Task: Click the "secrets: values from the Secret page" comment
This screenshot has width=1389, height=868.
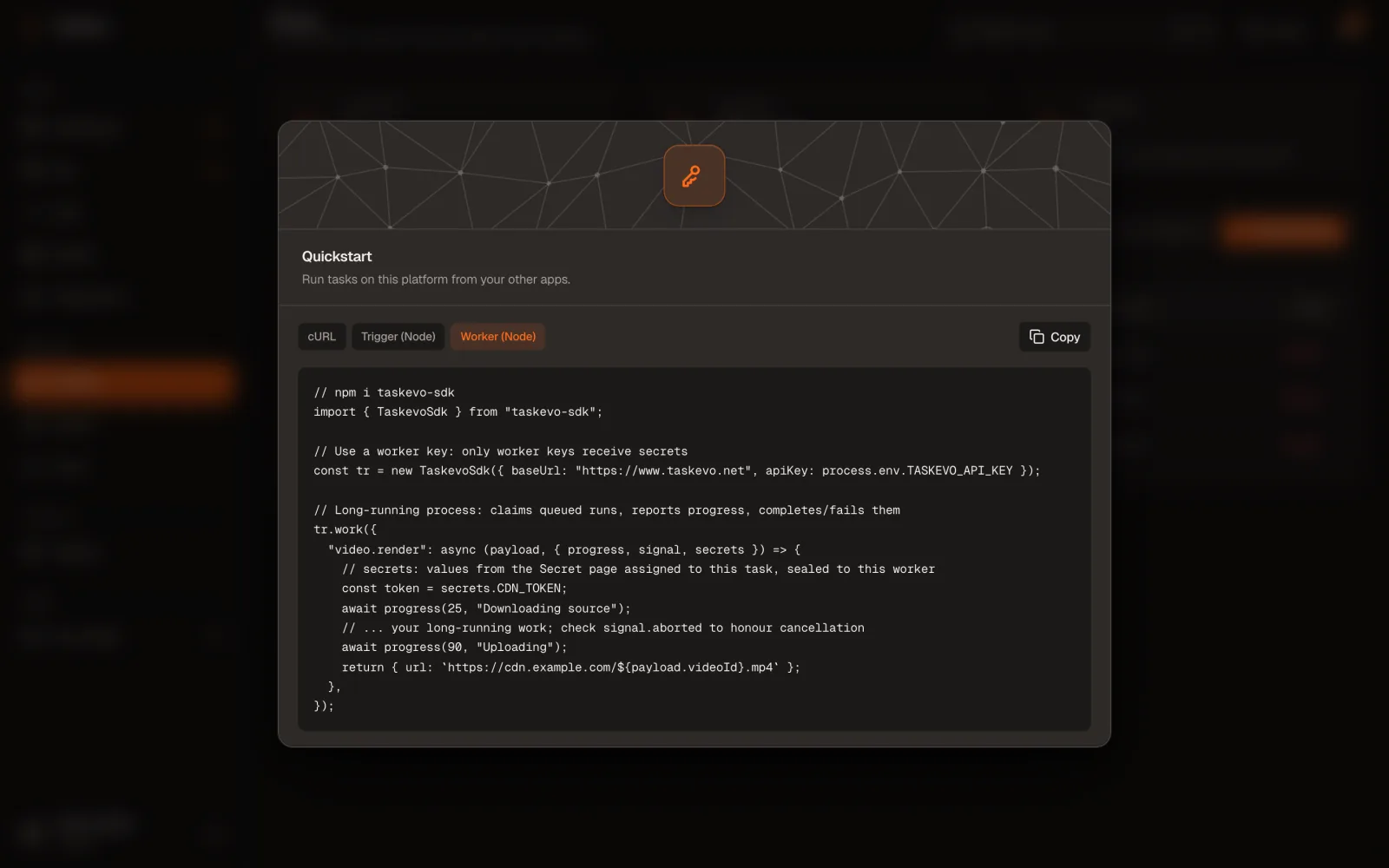Action: 638,569
